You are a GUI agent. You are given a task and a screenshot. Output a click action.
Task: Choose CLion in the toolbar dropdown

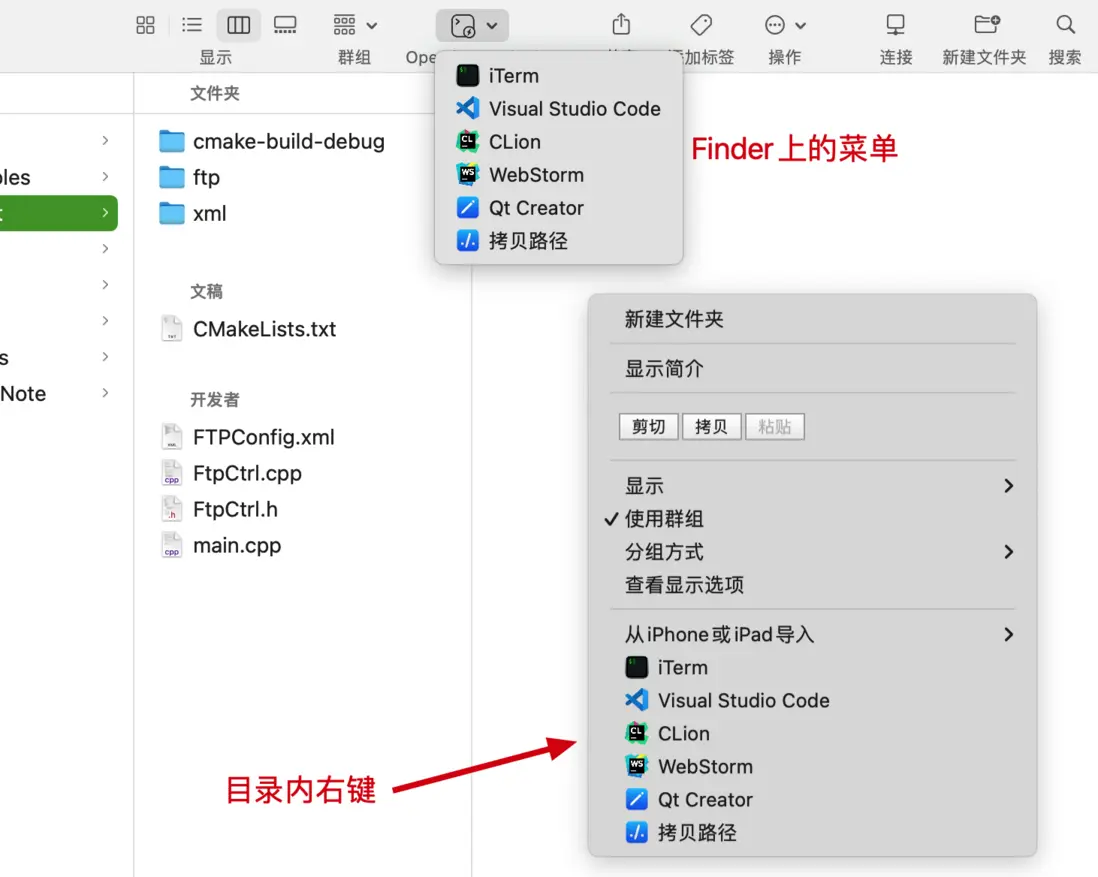pyautogui.click(x=558, y=141)
